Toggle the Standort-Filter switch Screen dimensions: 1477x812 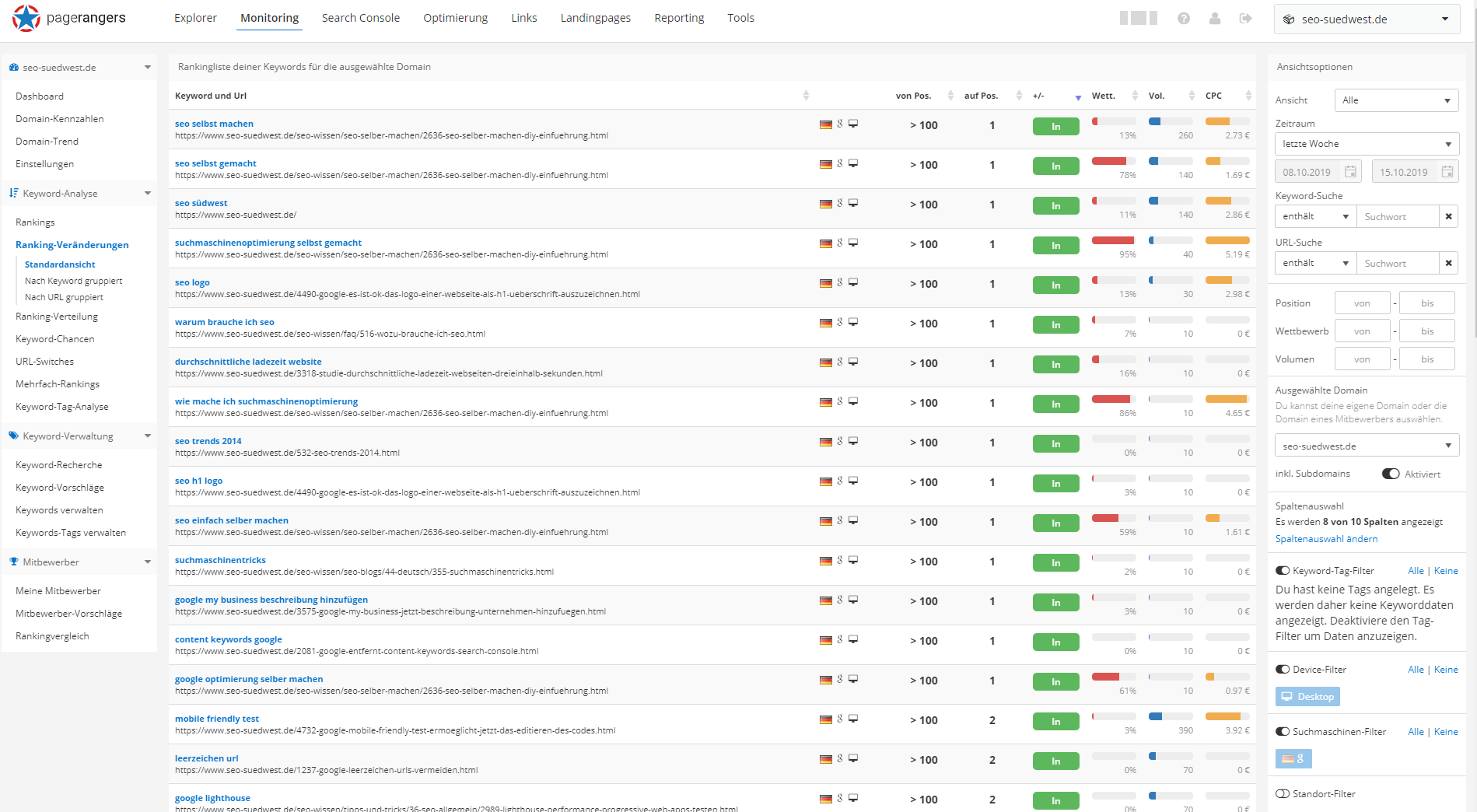pyautogui.click(x=1283, y=793)
